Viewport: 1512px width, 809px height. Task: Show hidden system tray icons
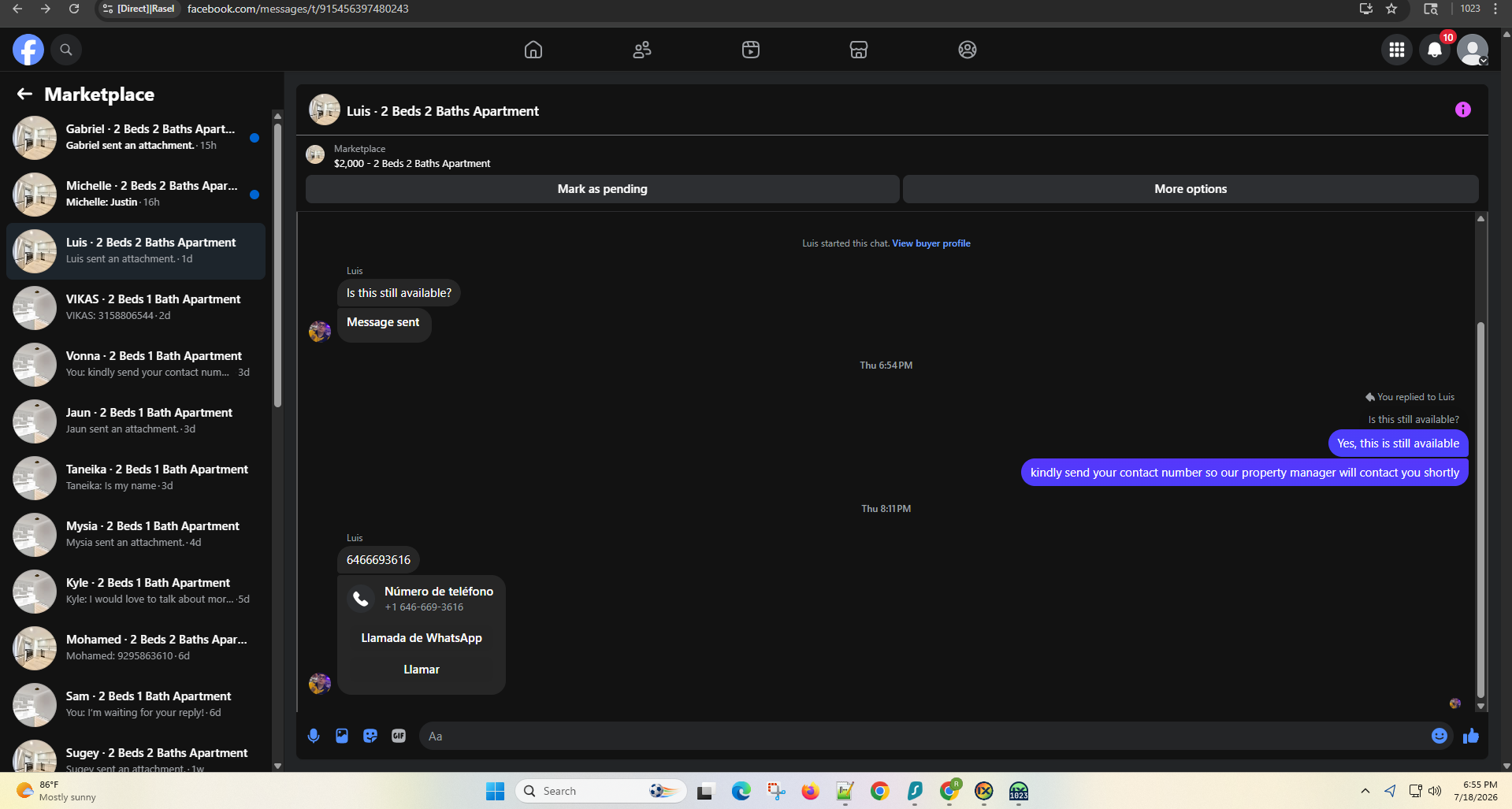coord(1365,791)
